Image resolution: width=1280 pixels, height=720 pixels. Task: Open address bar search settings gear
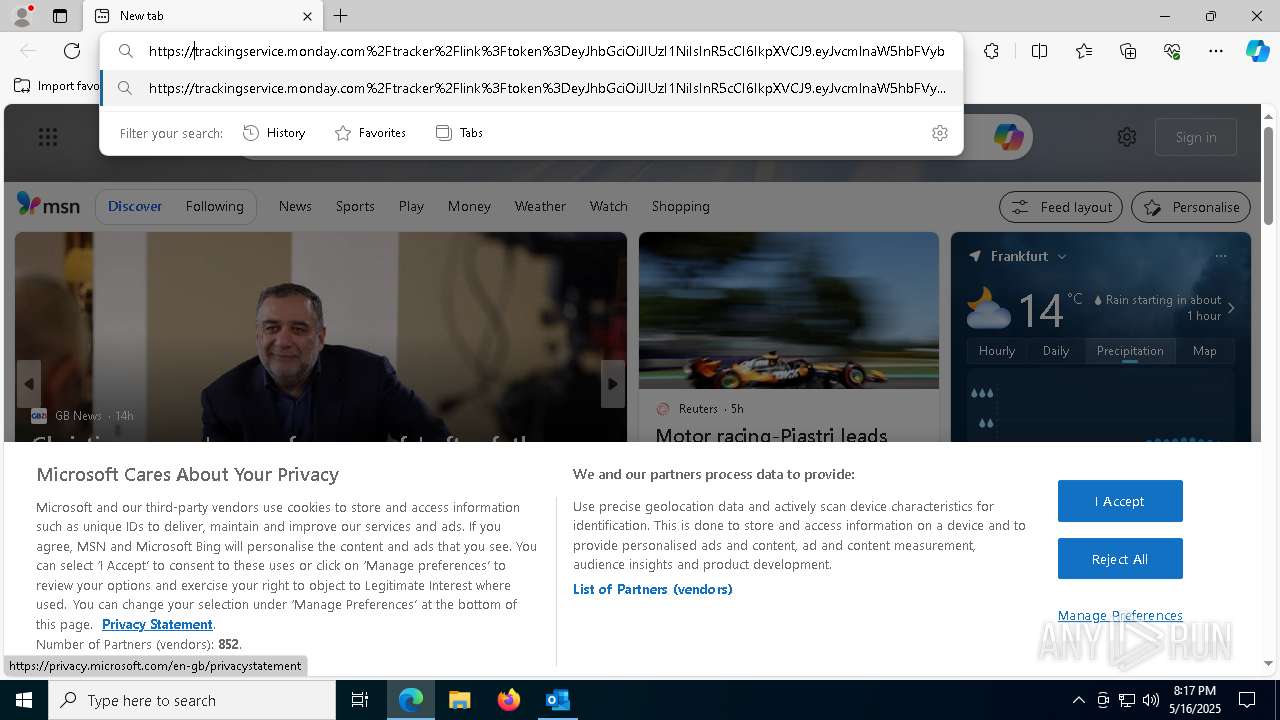click(939, 133)
